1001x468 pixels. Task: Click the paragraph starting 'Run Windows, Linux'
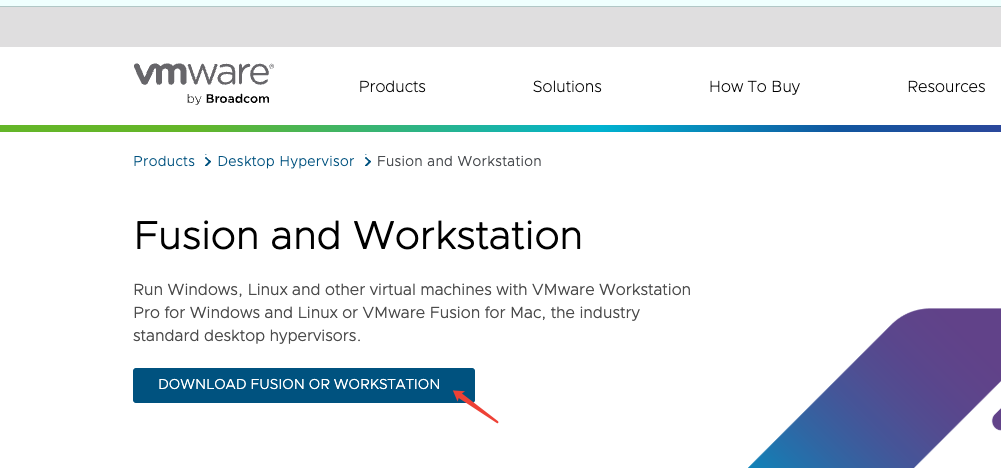[412, 312]
